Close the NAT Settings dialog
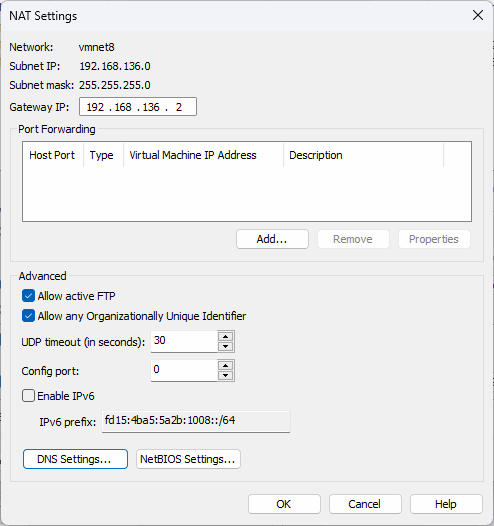 (478, 15)
